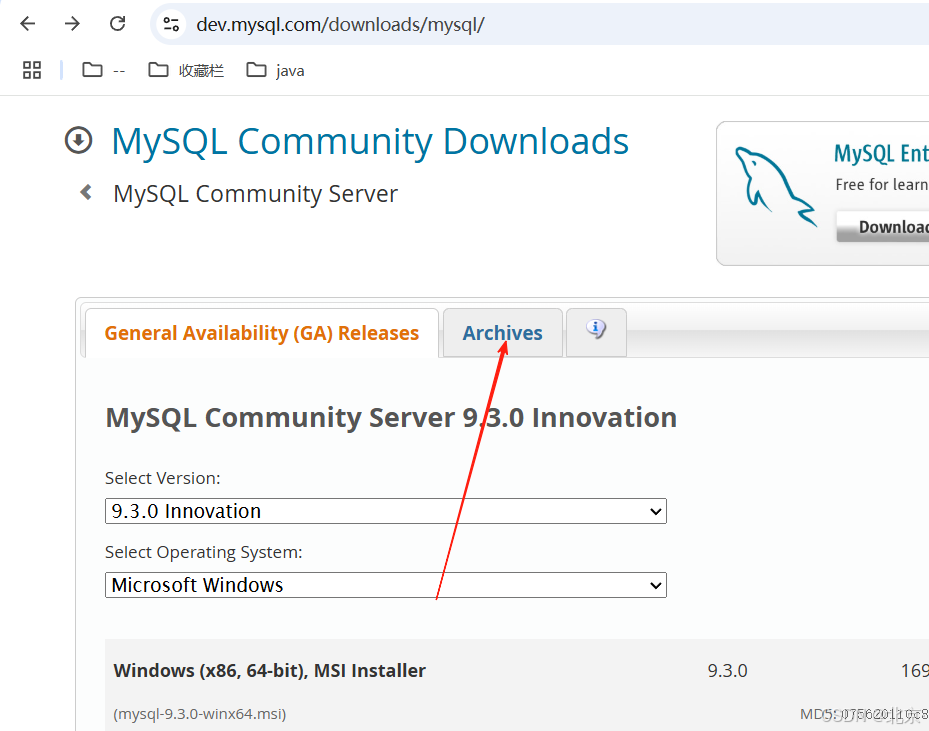Expand the Select Operating System dropdown
This screenshot has height=731, width=929.
386,585
